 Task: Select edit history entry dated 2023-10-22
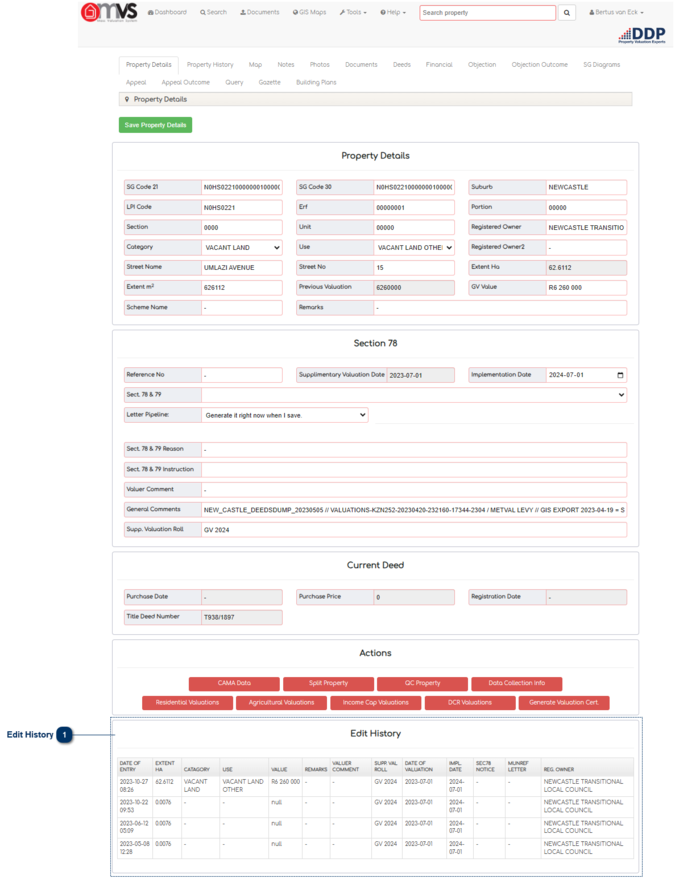376,806
